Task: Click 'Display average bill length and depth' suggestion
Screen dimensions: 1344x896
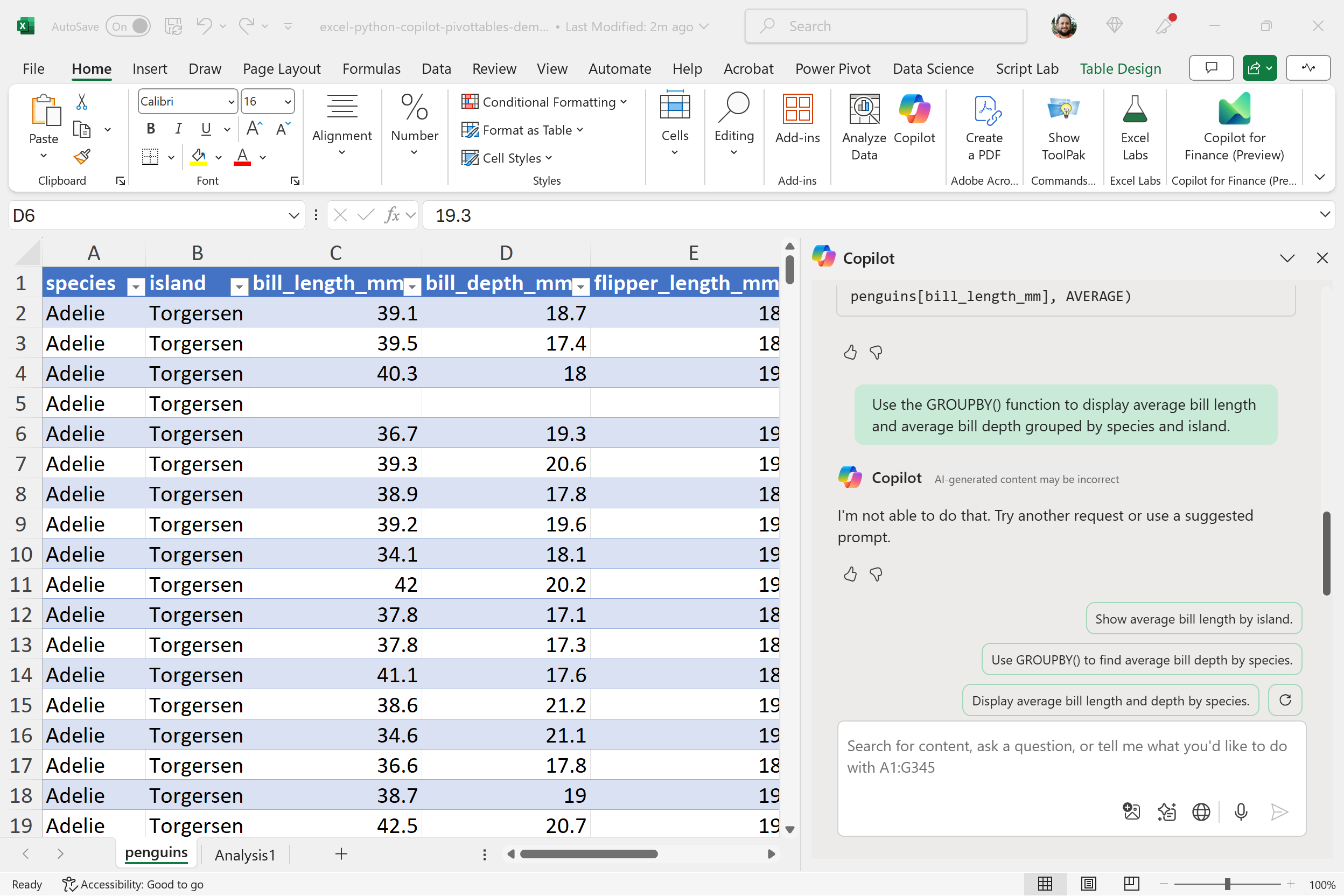Action: point(1110,701)
